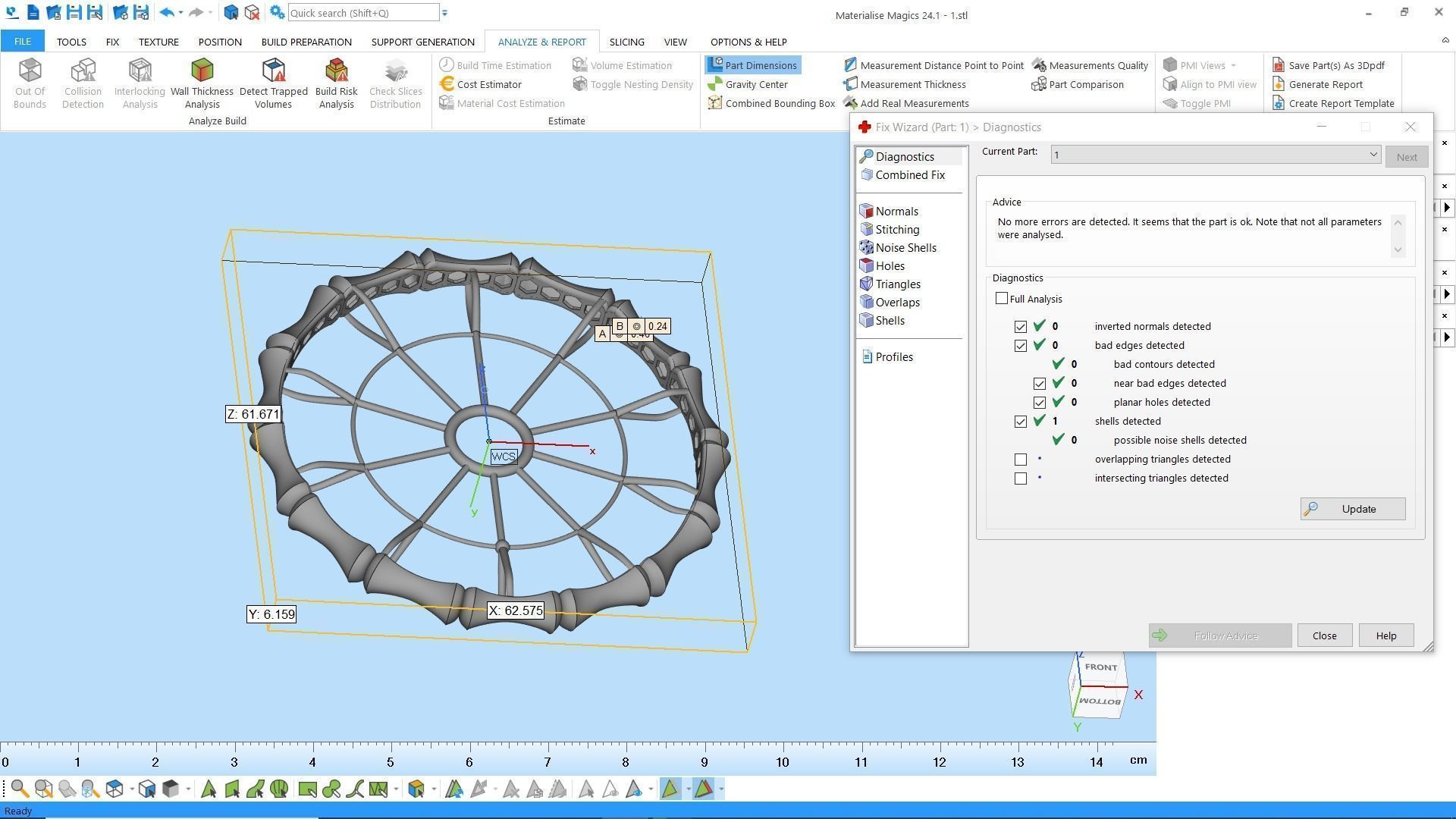Expand the Current Part dropdown

click(1373, 155)
